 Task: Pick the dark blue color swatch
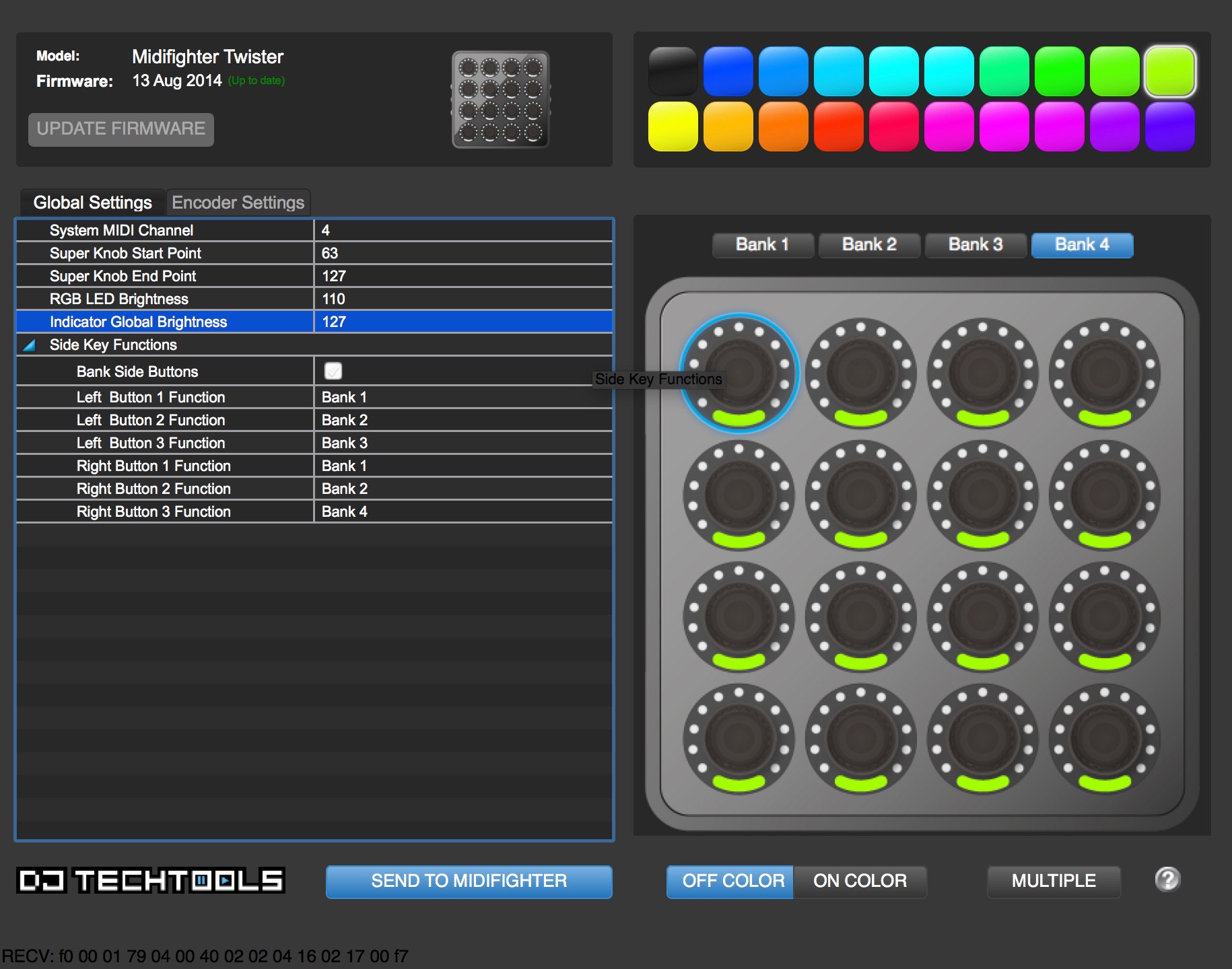[x=728, y=71]
